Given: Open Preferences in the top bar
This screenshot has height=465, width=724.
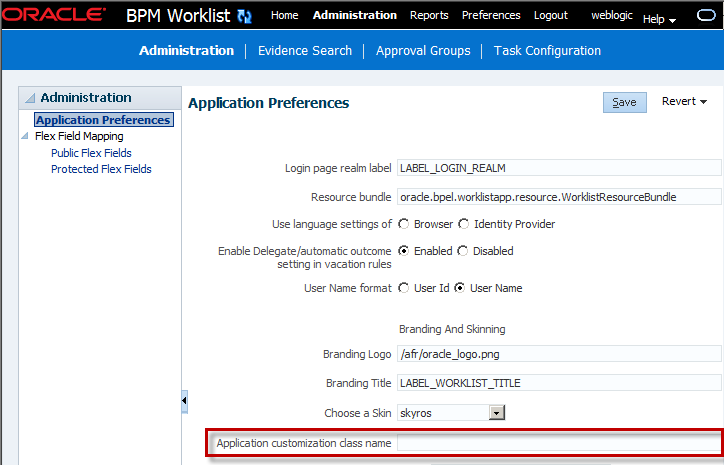Looking at the screenshot, I should click(491, 15).
